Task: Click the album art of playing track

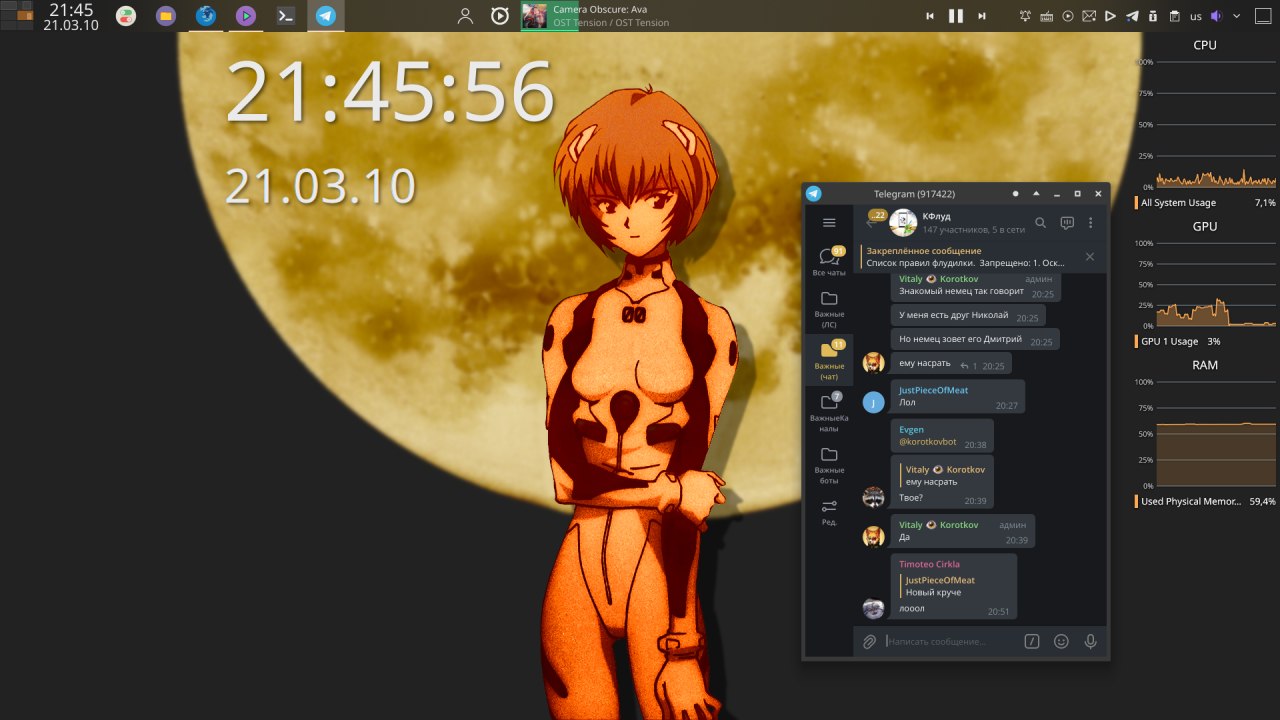Action: pyautogui.click(x=535, y=16)
